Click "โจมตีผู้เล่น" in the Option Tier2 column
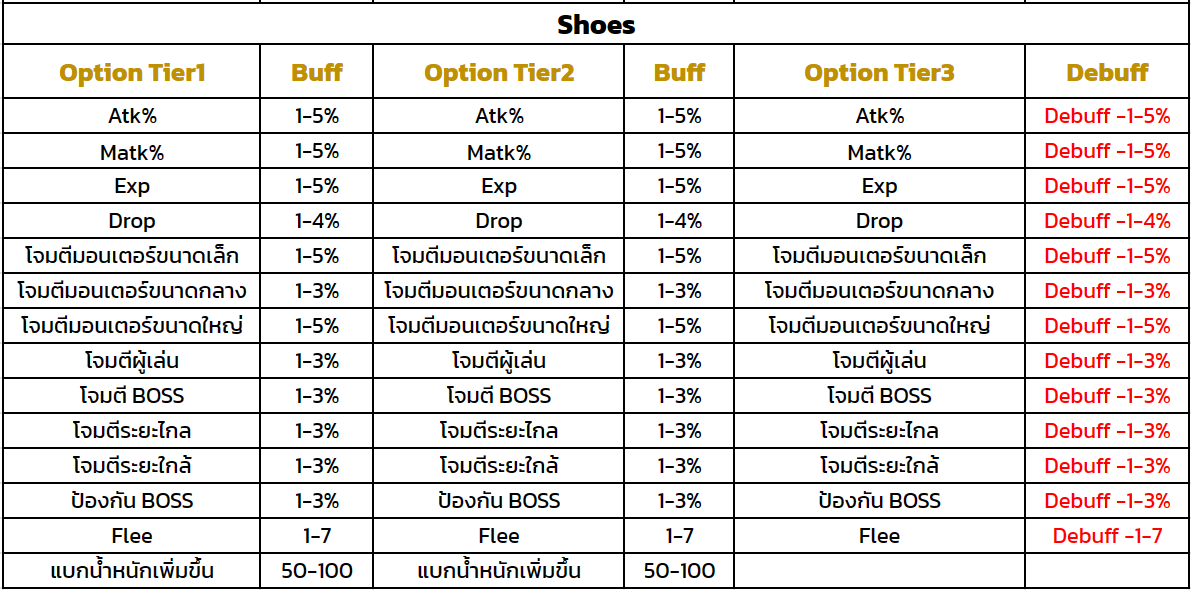This screenshot has width=1191, height=590. [499, 361]
